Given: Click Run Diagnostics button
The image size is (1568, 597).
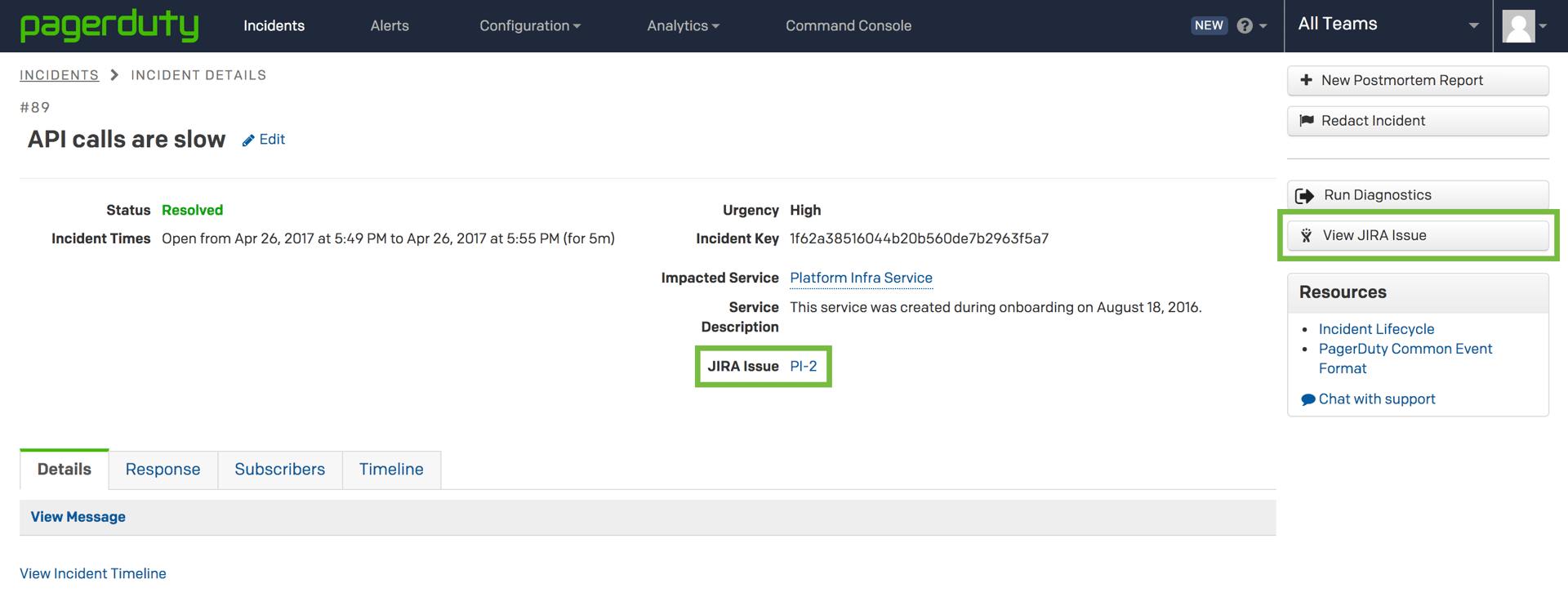Looking at the screenshot, I should click(1418, 195).
